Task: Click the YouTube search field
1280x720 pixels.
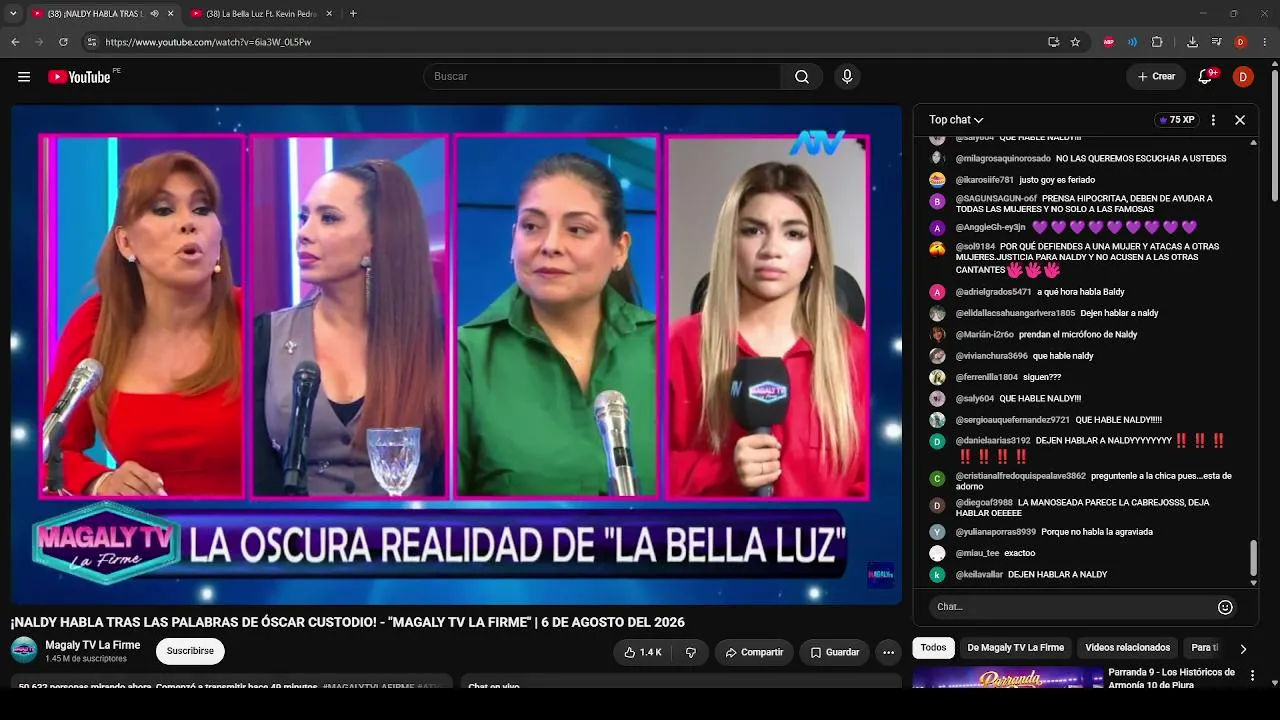Action: pyautogui.click(x=603, y=77)
